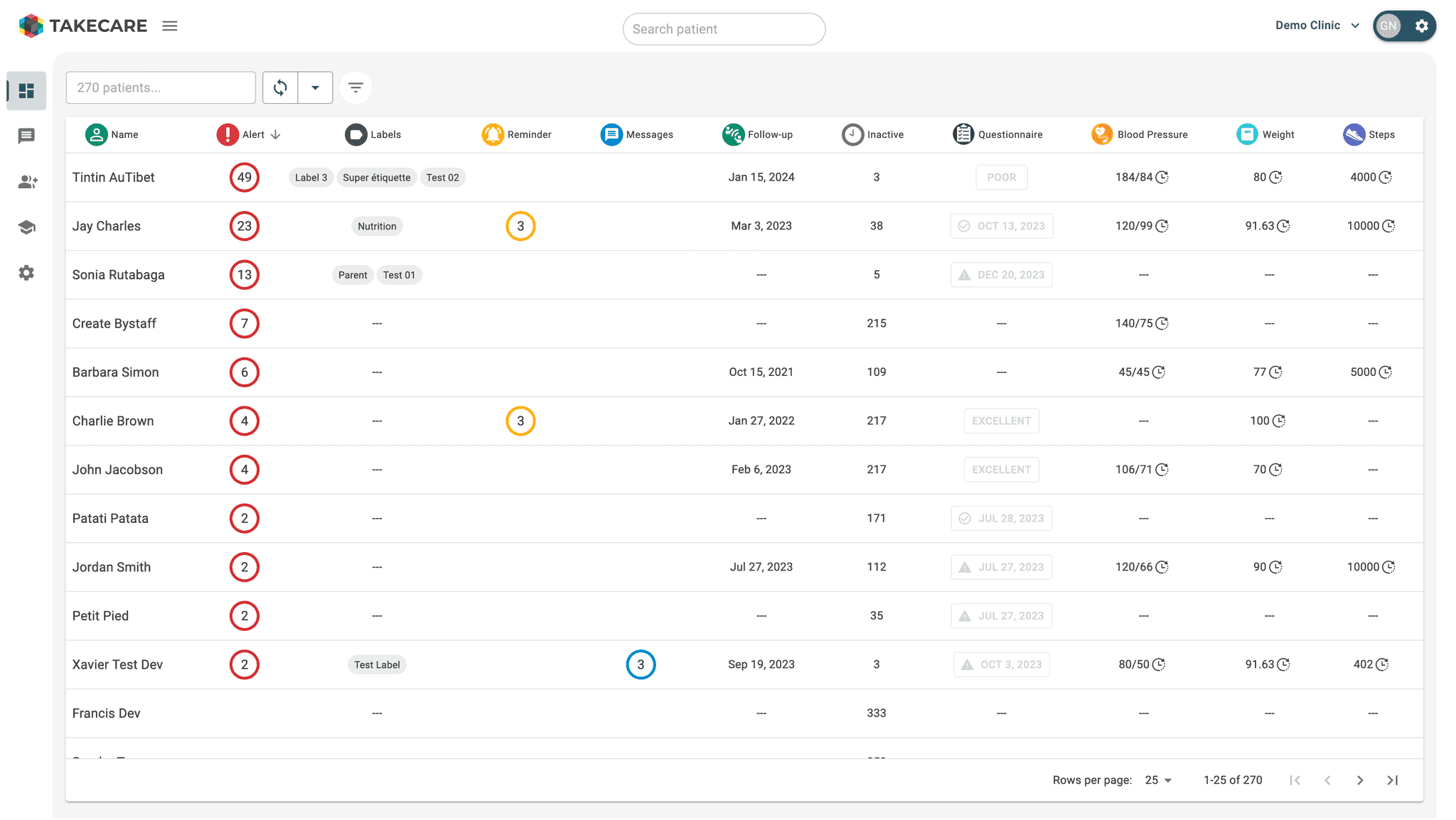Go to the first page
The width and height of the screenshot is (1456, 820).
tap(1295, 780)
